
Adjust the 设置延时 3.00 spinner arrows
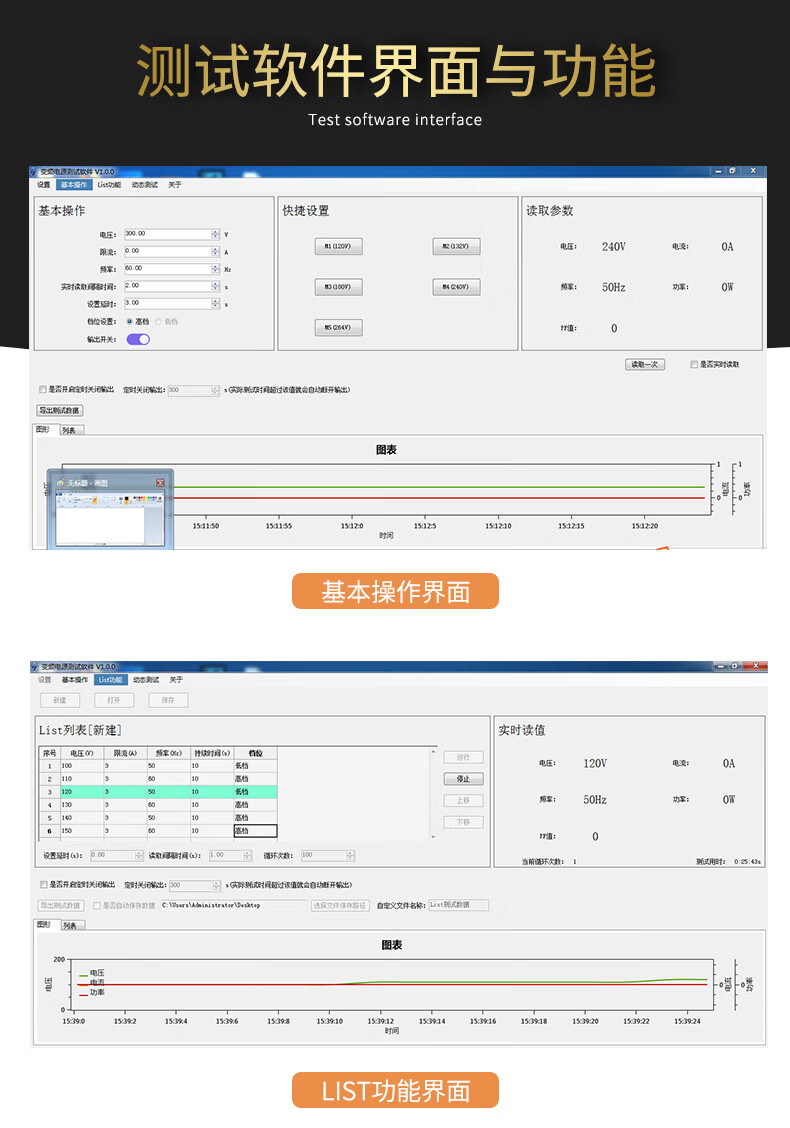[x=216, y=303]
